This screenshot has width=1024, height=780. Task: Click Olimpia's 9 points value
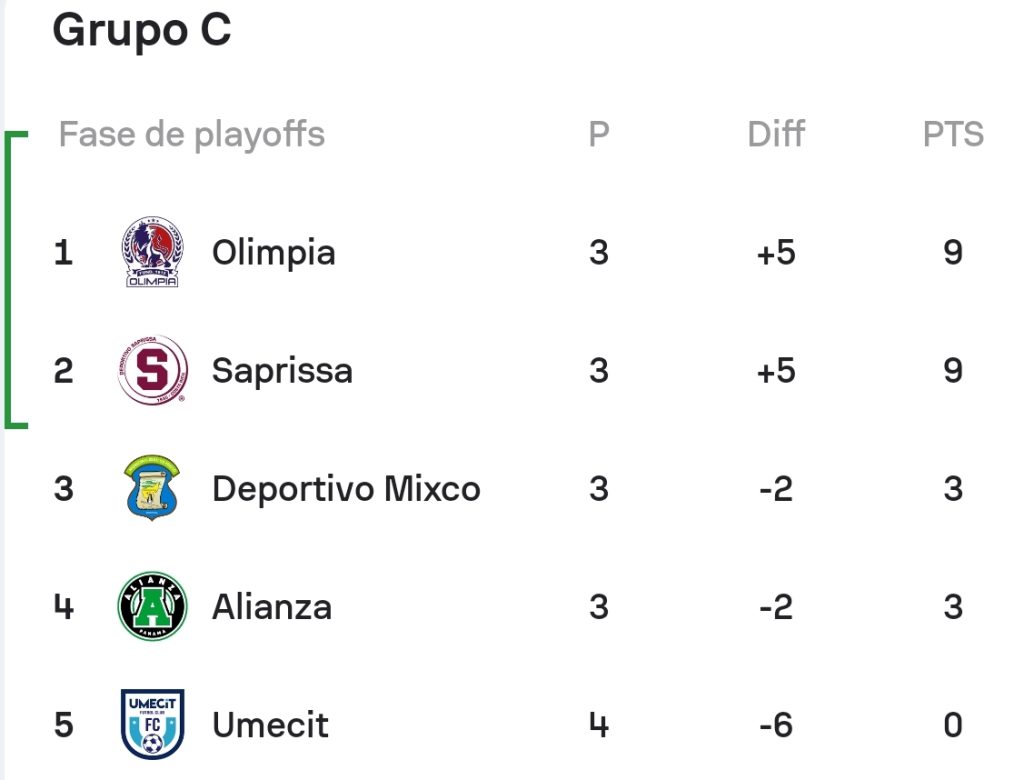pos(953,252)
